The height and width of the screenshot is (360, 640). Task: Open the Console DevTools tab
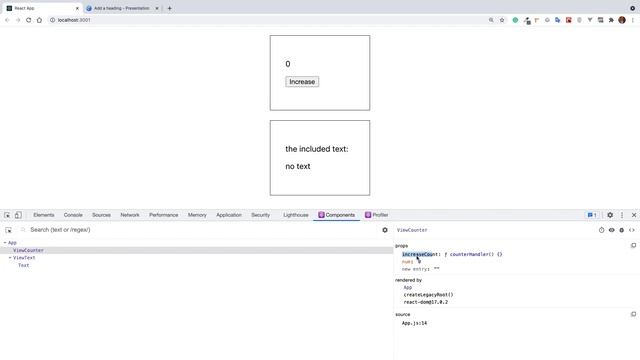point(73,215)
